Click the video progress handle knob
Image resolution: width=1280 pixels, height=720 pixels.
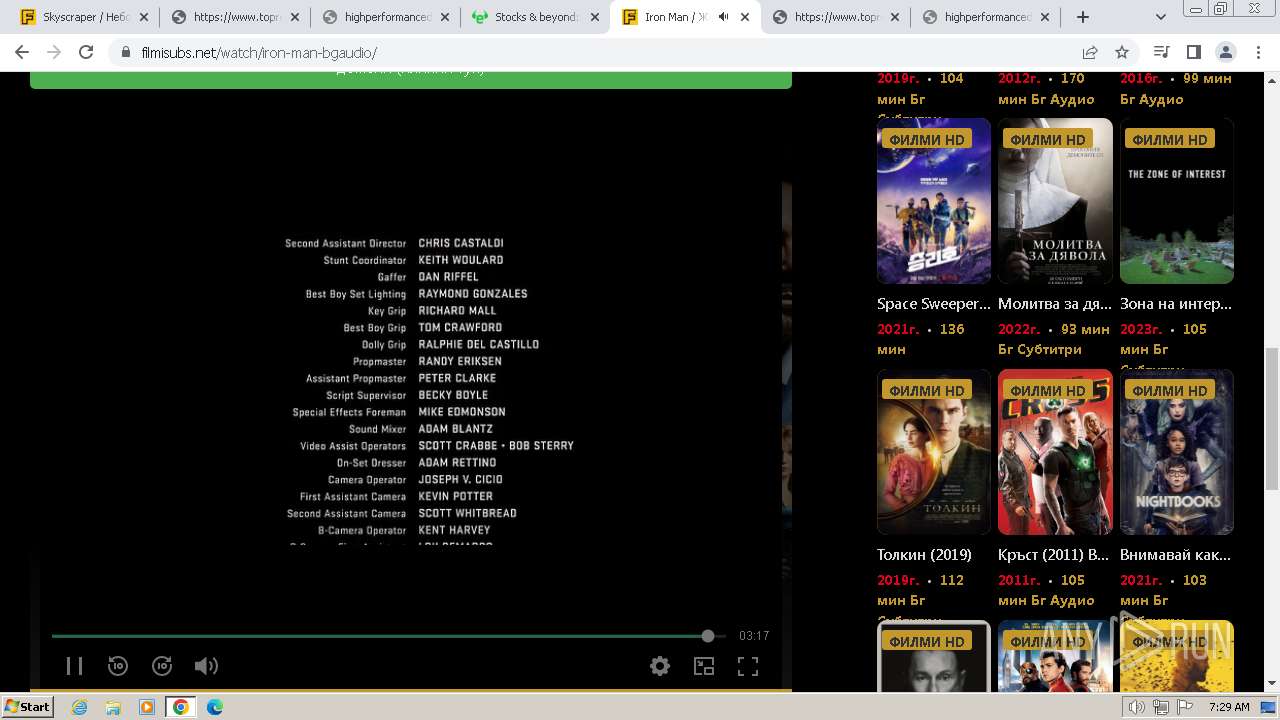(708, 636)
